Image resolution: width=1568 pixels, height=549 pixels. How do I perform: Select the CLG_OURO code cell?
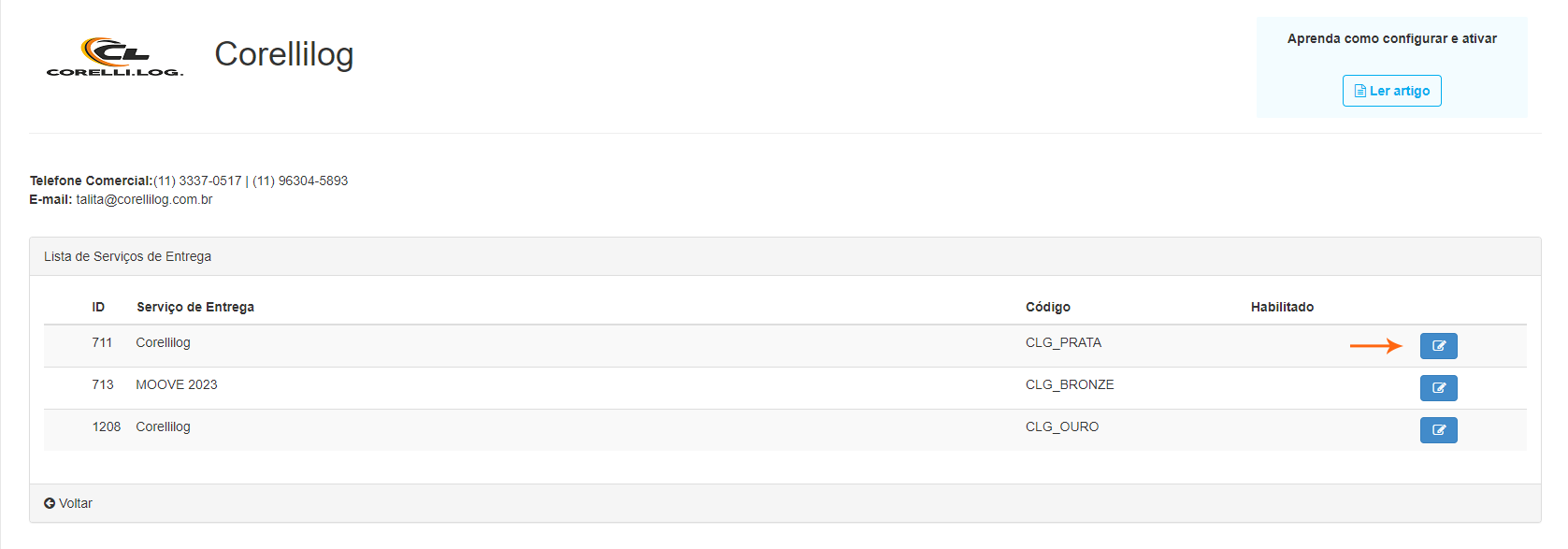point(1062,426)
